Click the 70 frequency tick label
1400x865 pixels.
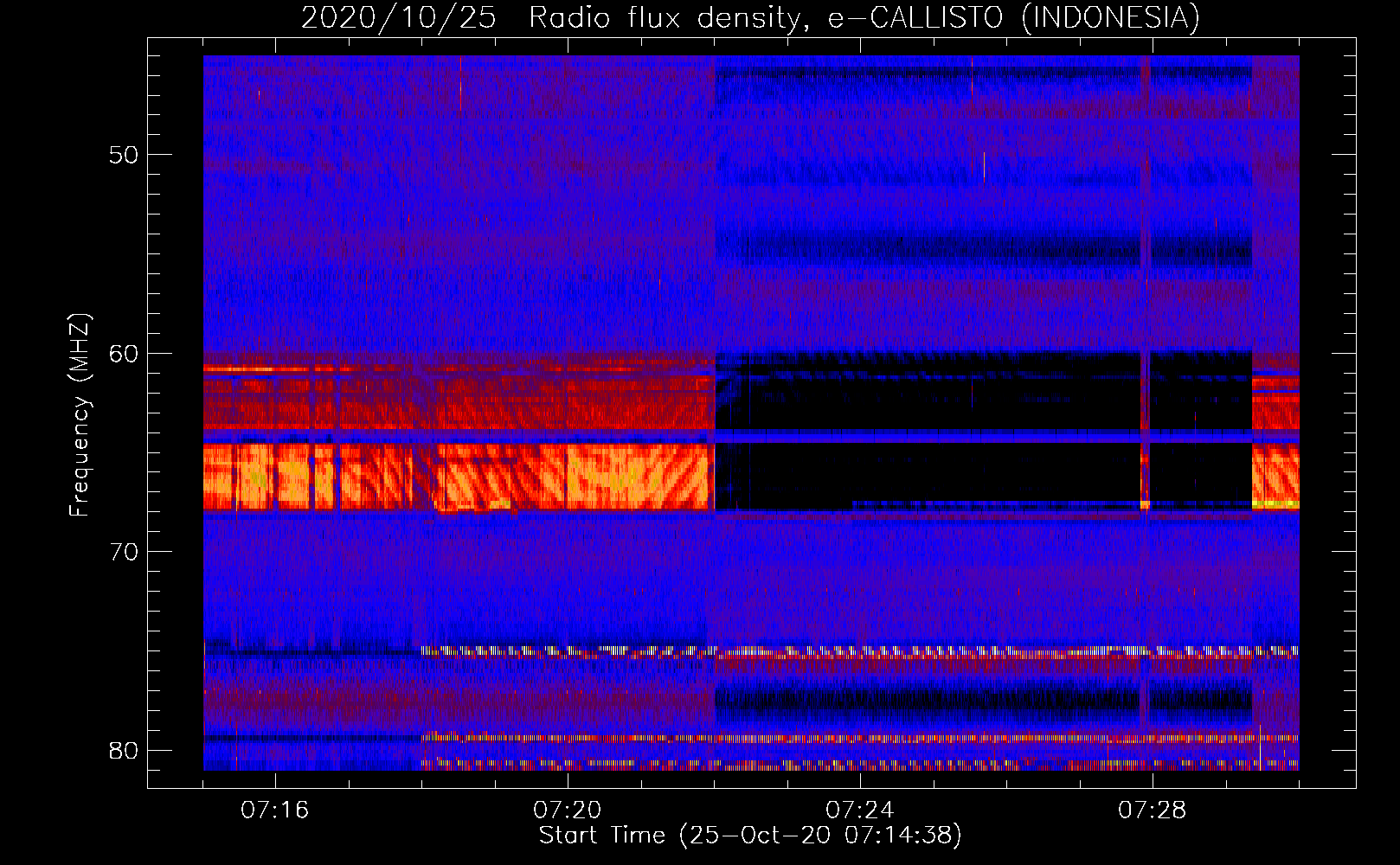click(x=124, y=552)
